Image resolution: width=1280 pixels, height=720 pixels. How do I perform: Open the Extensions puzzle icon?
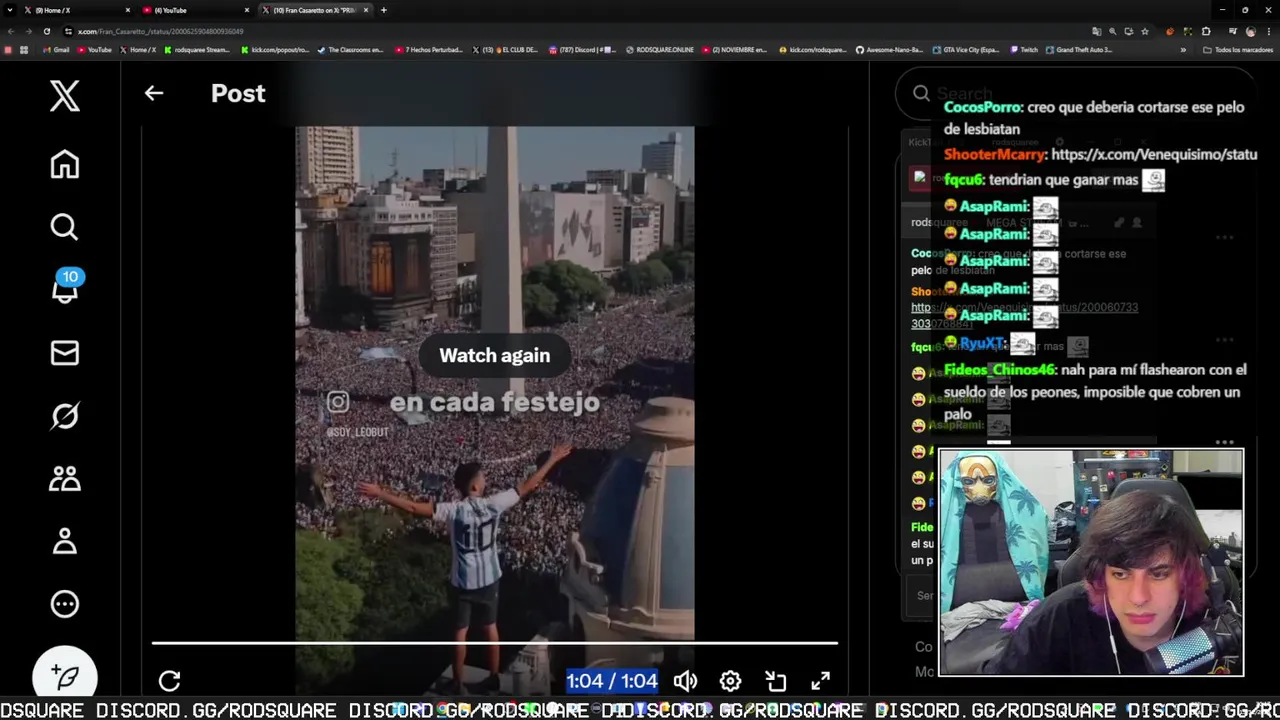click(x=1206, y=31)
